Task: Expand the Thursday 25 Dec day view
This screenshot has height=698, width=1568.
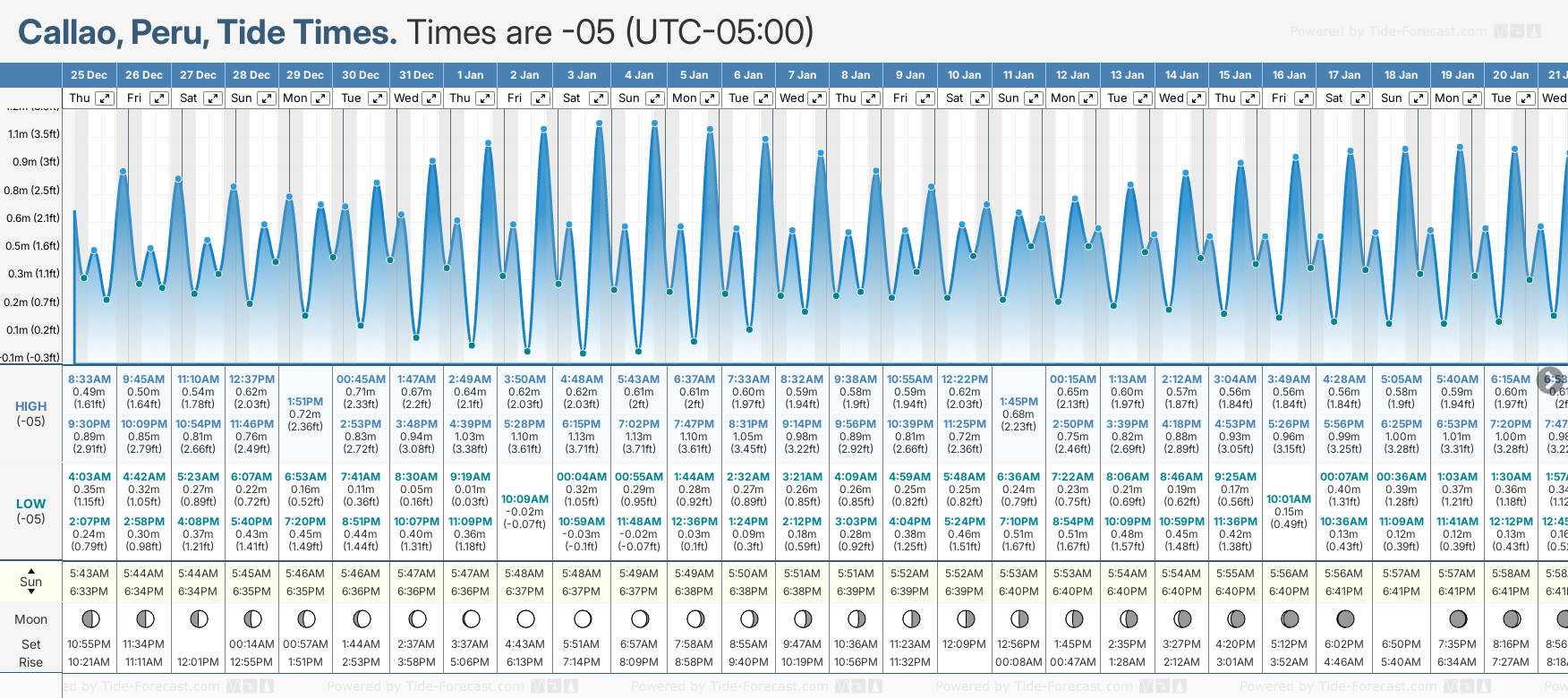Action: tap(105, 98)
